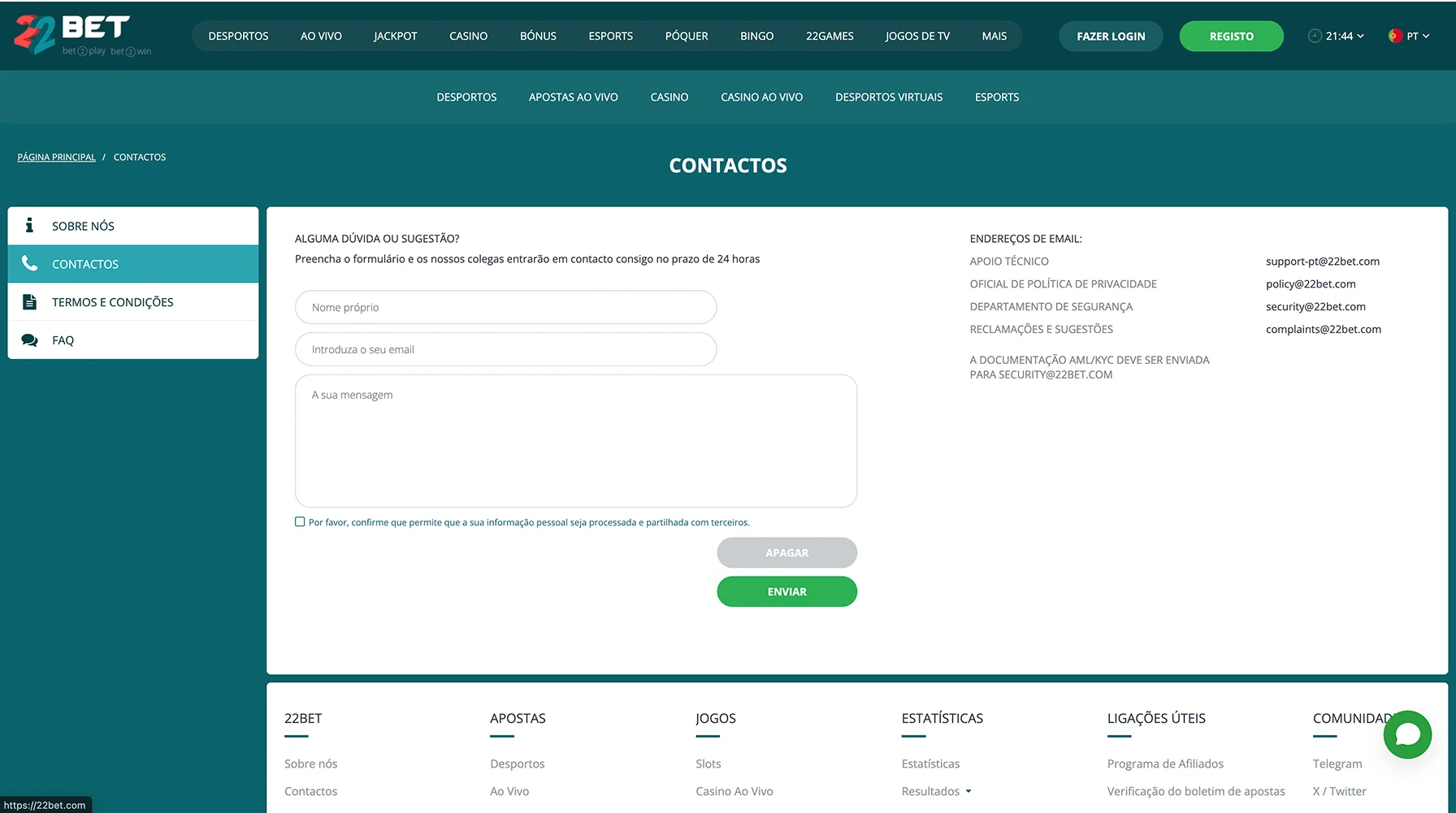Click the Registo button
This screenshot has width=1456, height=813.
click(1231, 36)
